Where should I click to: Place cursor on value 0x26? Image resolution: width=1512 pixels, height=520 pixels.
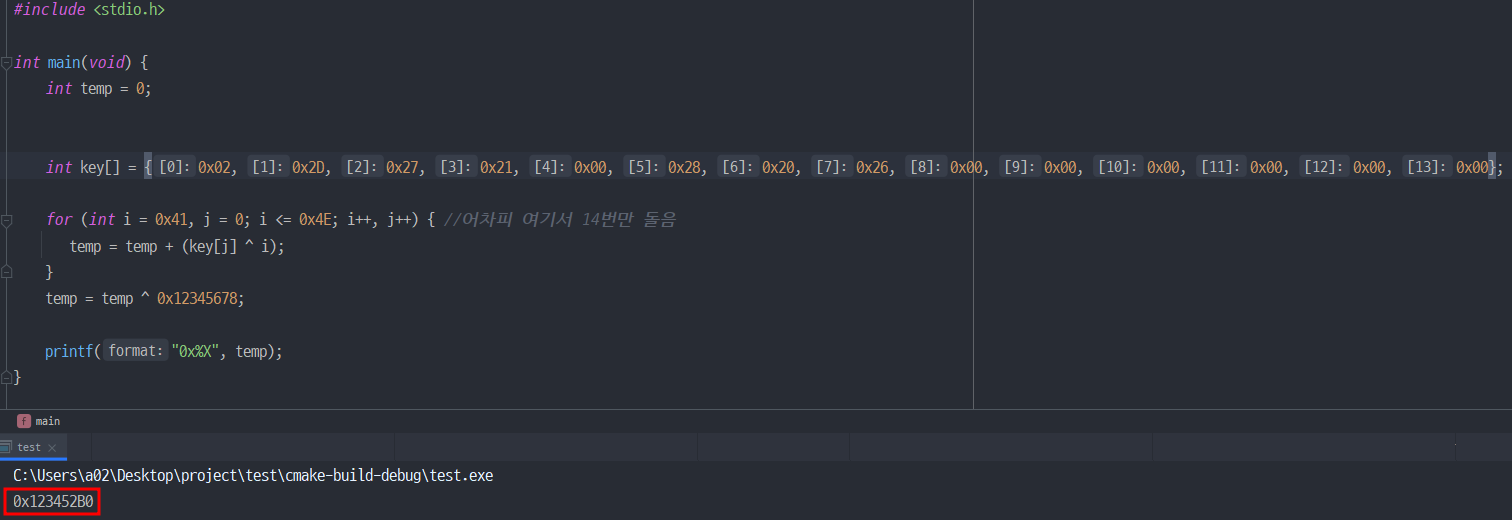[x=872, y=168]
